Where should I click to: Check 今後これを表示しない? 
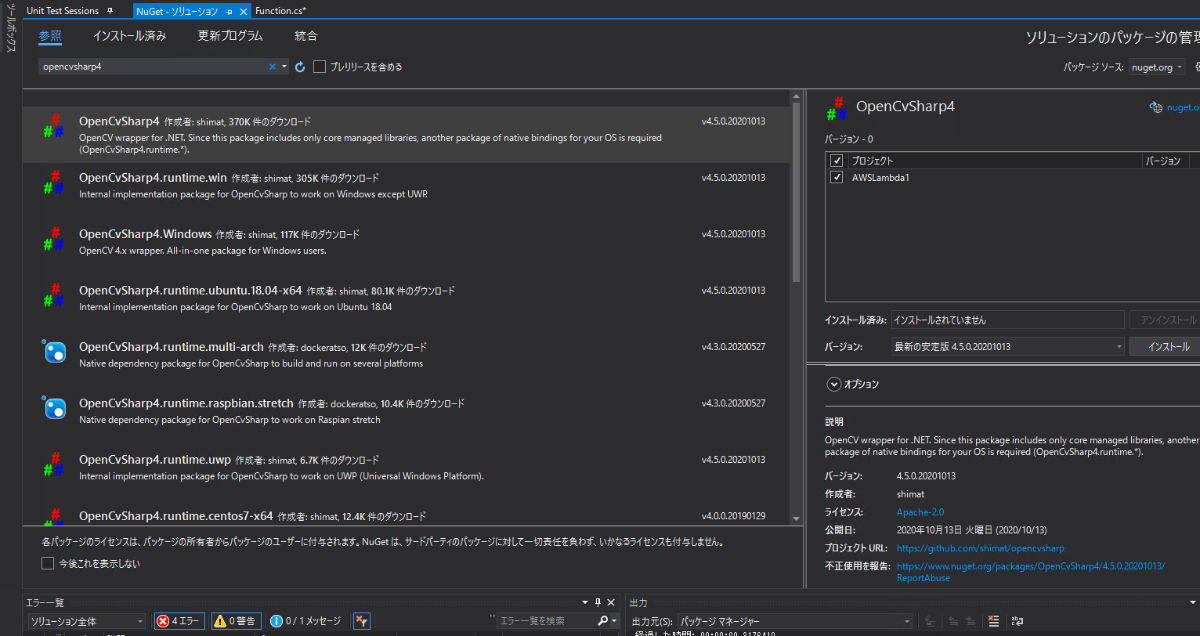point(47,563)
